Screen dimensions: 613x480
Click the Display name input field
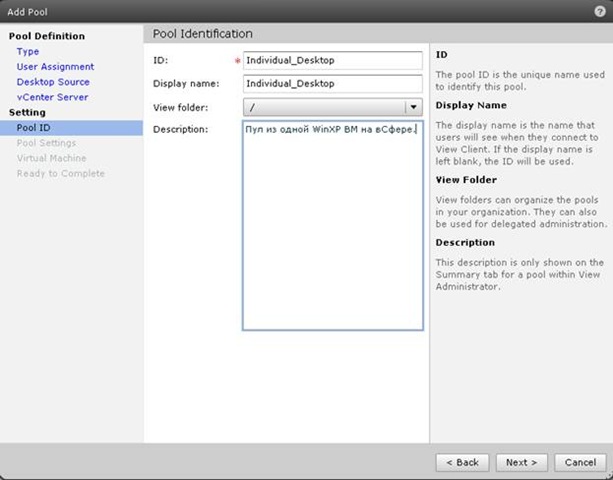click(x=333, y=83)
